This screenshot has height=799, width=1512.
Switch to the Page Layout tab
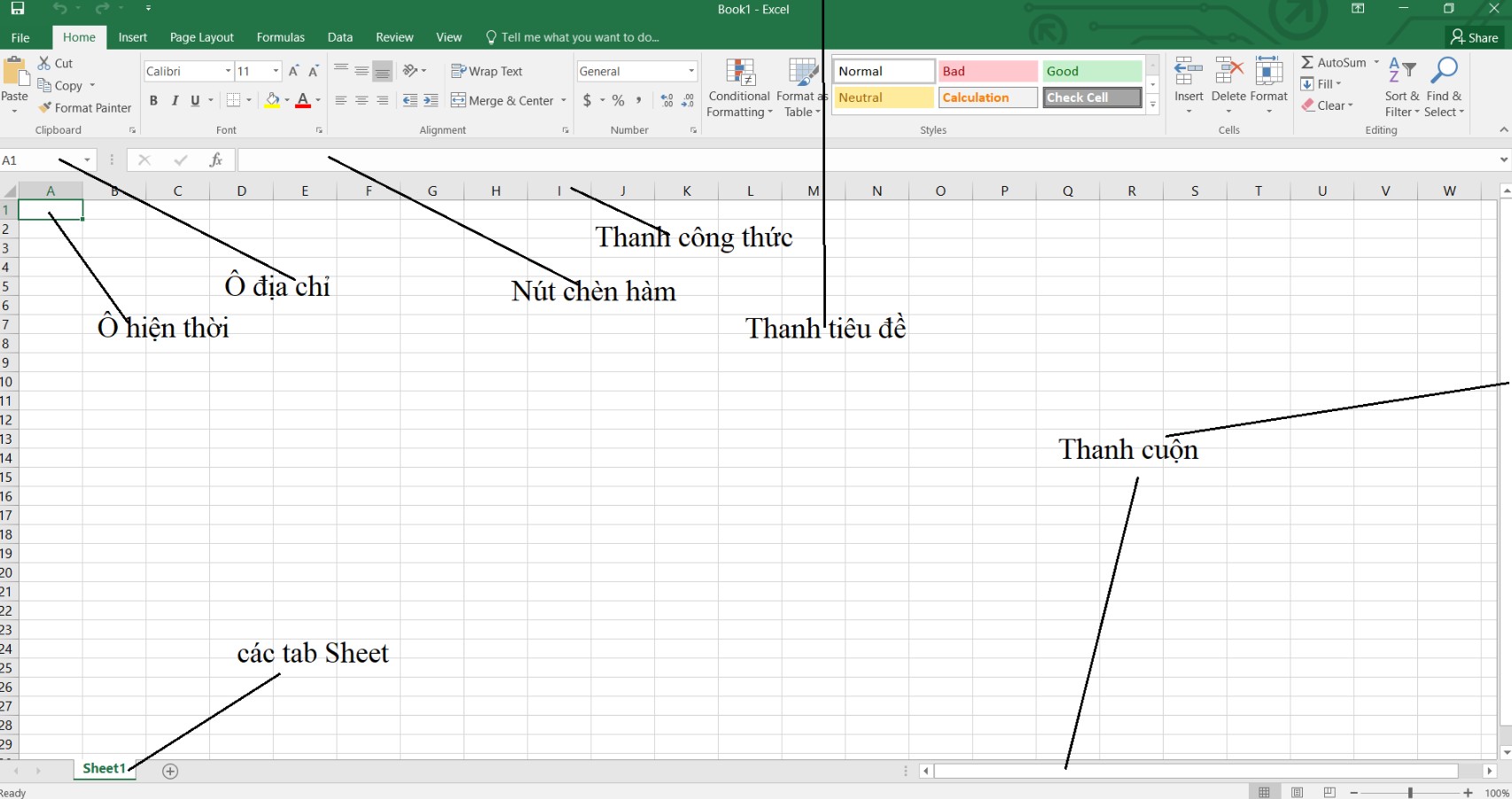point(201,37)
